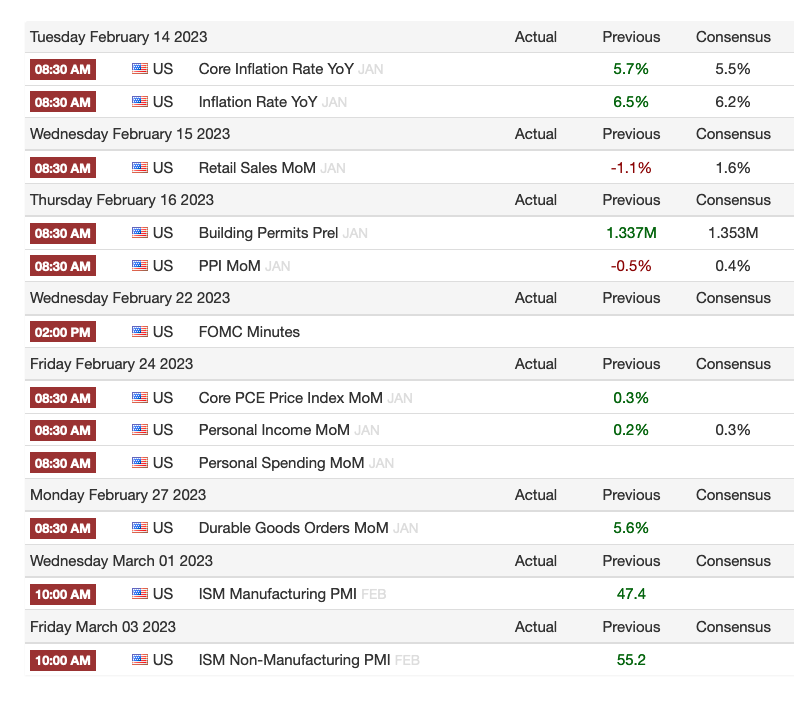Open Retail Sales MoM indicator
This screenshot has width=794, height=702.
coord(257,168)
